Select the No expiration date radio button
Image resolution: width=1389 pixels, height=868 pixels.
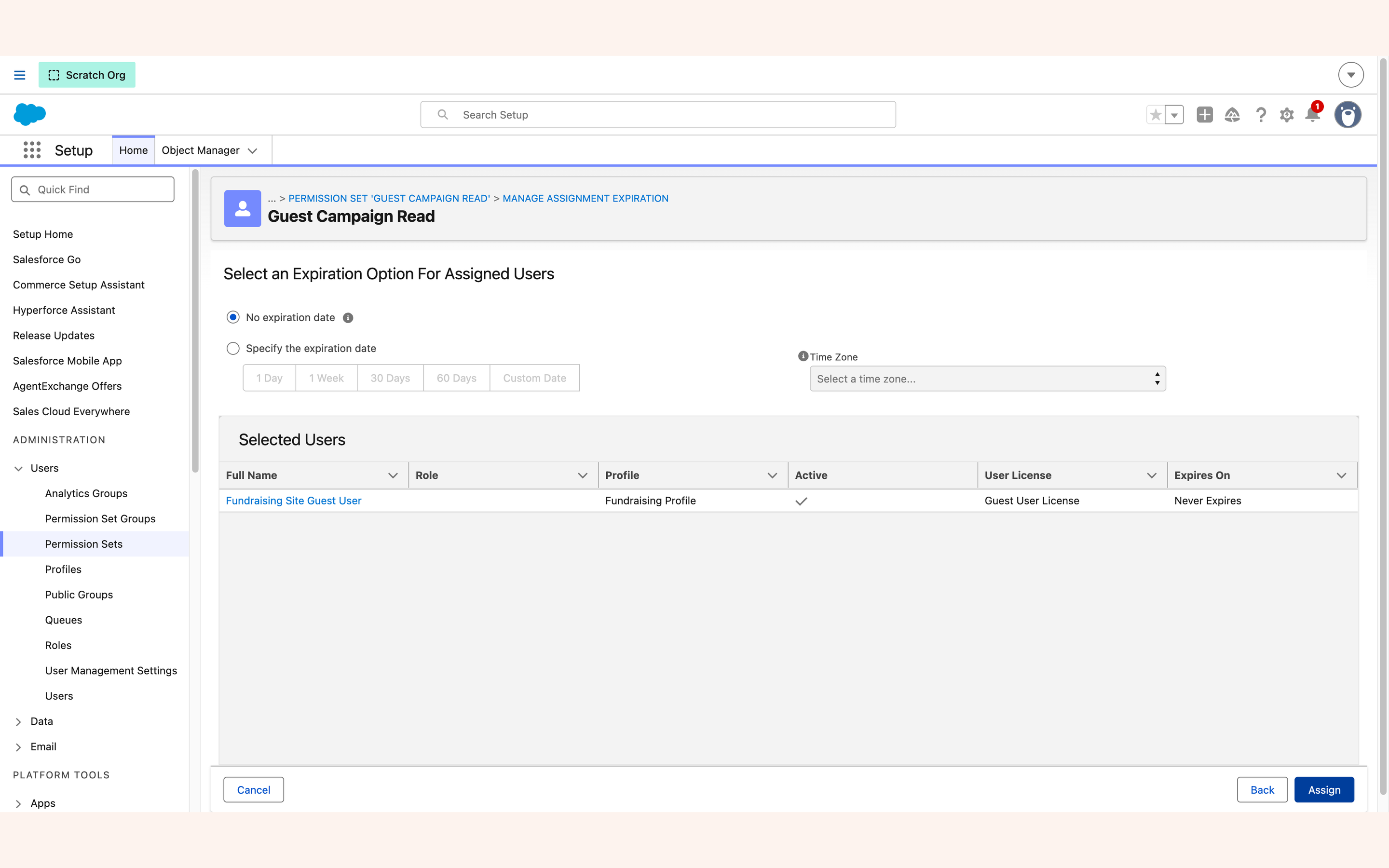pos(233,317)
